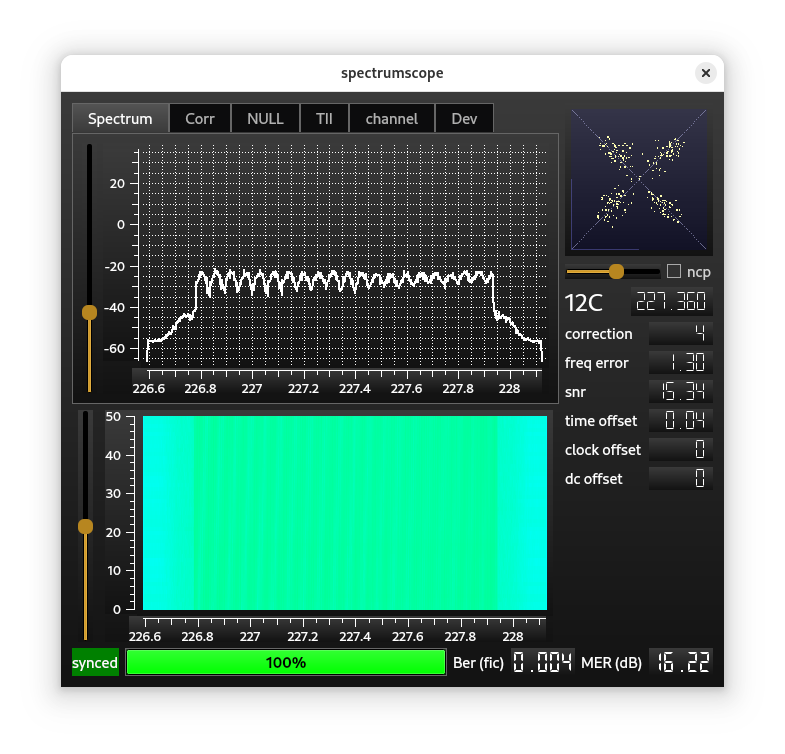Click the constellation zoom slider handle
Screen dimensions: 785x754
616,271
